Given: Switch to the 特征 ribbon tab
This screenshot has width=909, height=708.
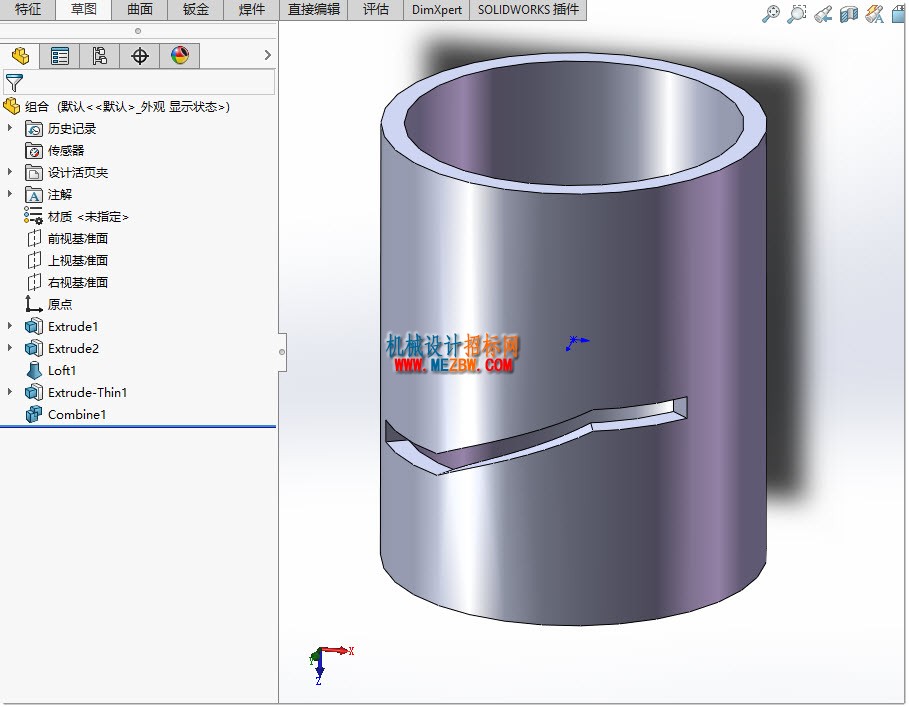Looking at the screenshot, I should [28, 9].
